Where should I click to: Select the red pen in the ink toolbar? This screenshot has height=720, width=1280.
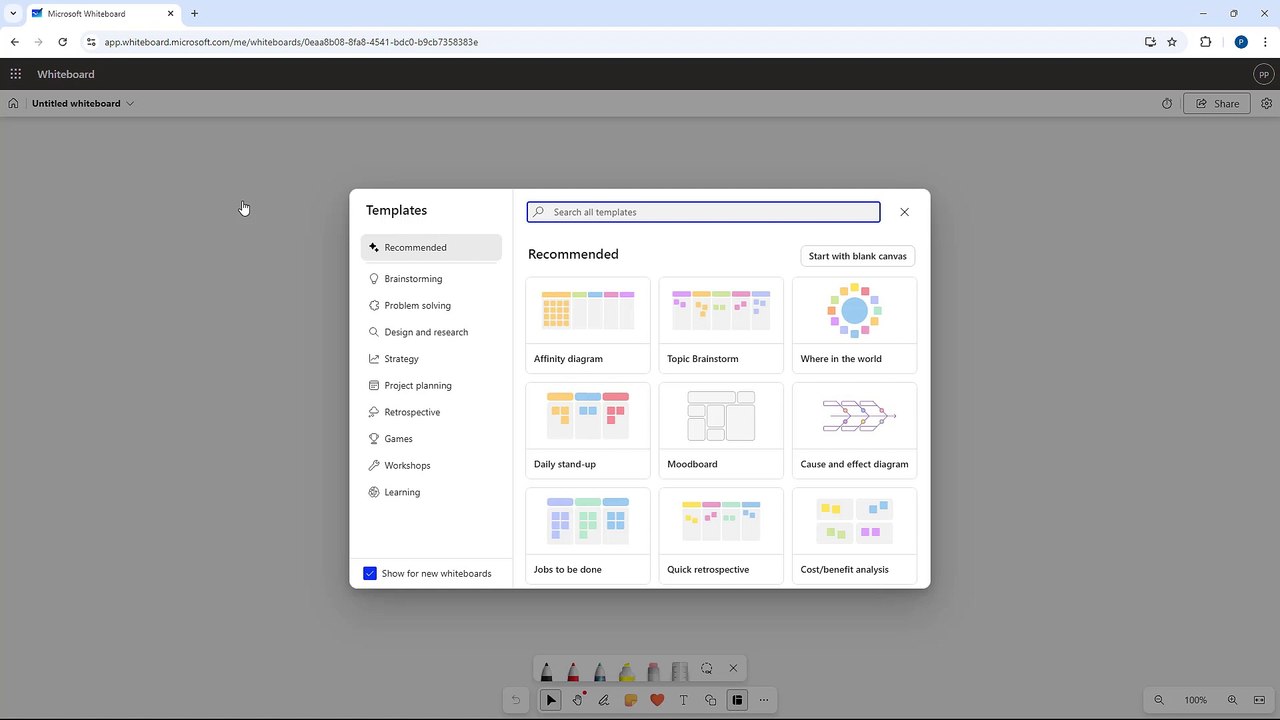point(573,670)
